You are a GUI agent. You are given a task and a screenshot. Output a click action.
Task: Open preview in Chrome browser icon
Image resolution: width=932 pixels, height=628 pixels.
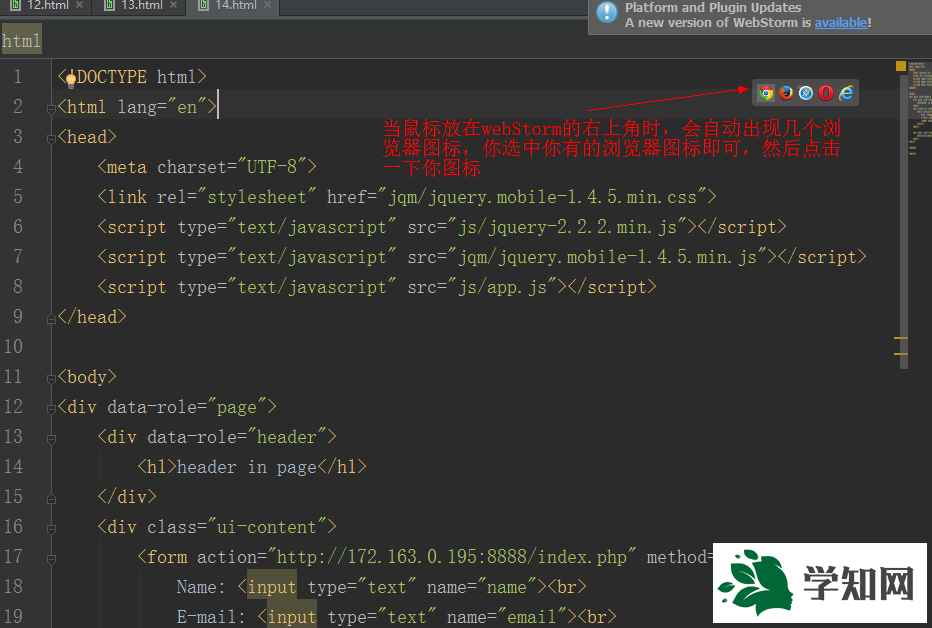coord(766,93)
